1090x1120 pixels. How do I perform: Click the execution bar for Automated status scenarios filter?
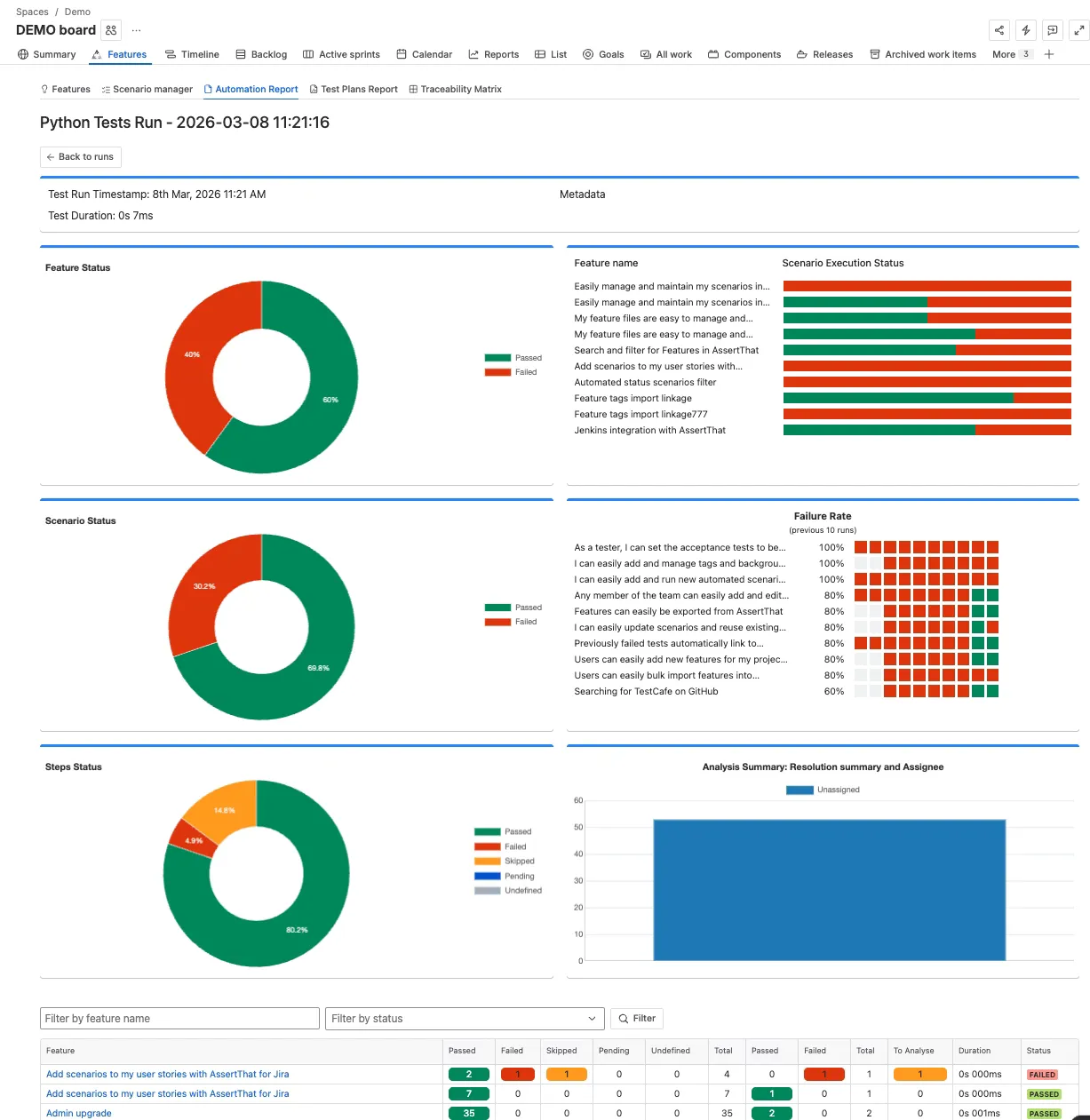coord(927,382)
